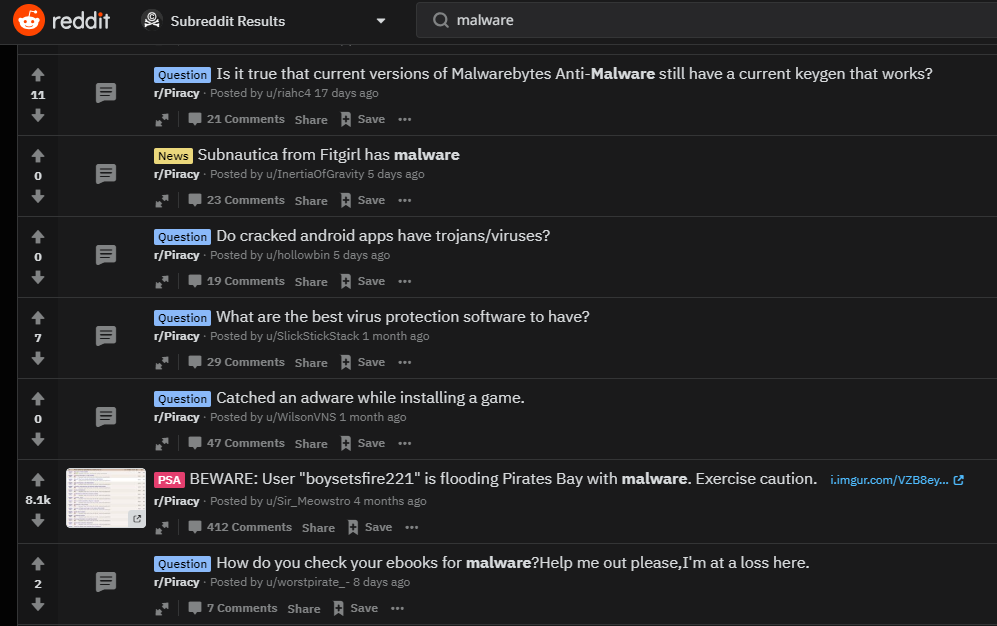Open the skull Subreddit Results icon

pos(151,20)
